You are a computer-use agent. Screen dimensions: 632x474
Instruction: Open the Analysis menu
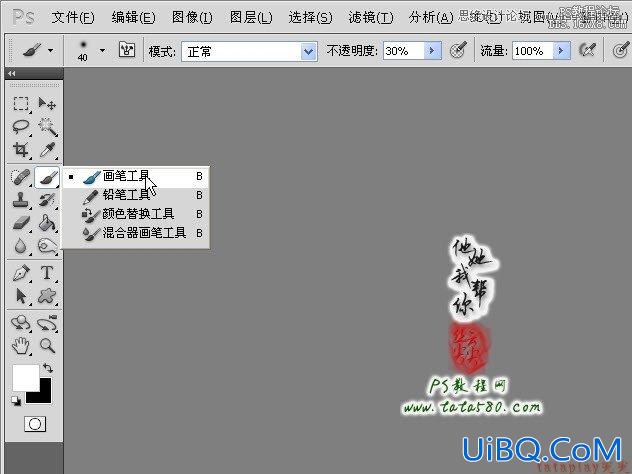point(431,17)
